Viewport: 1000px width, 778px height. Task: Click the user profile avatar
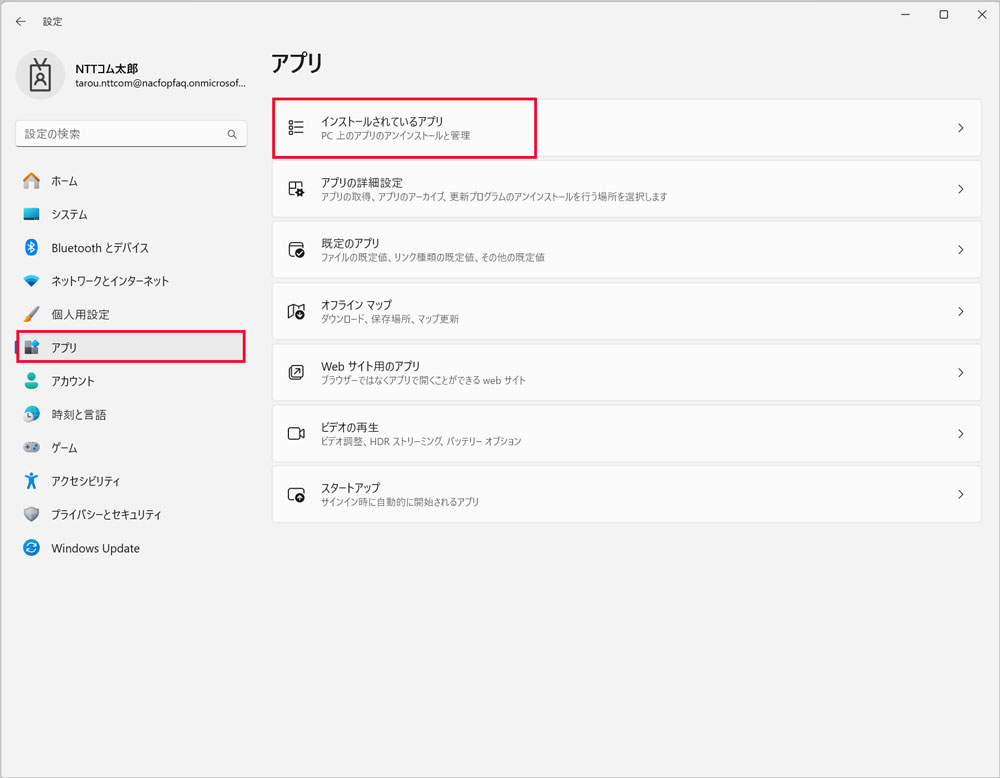pyautogui.click(x=40, y=76)
